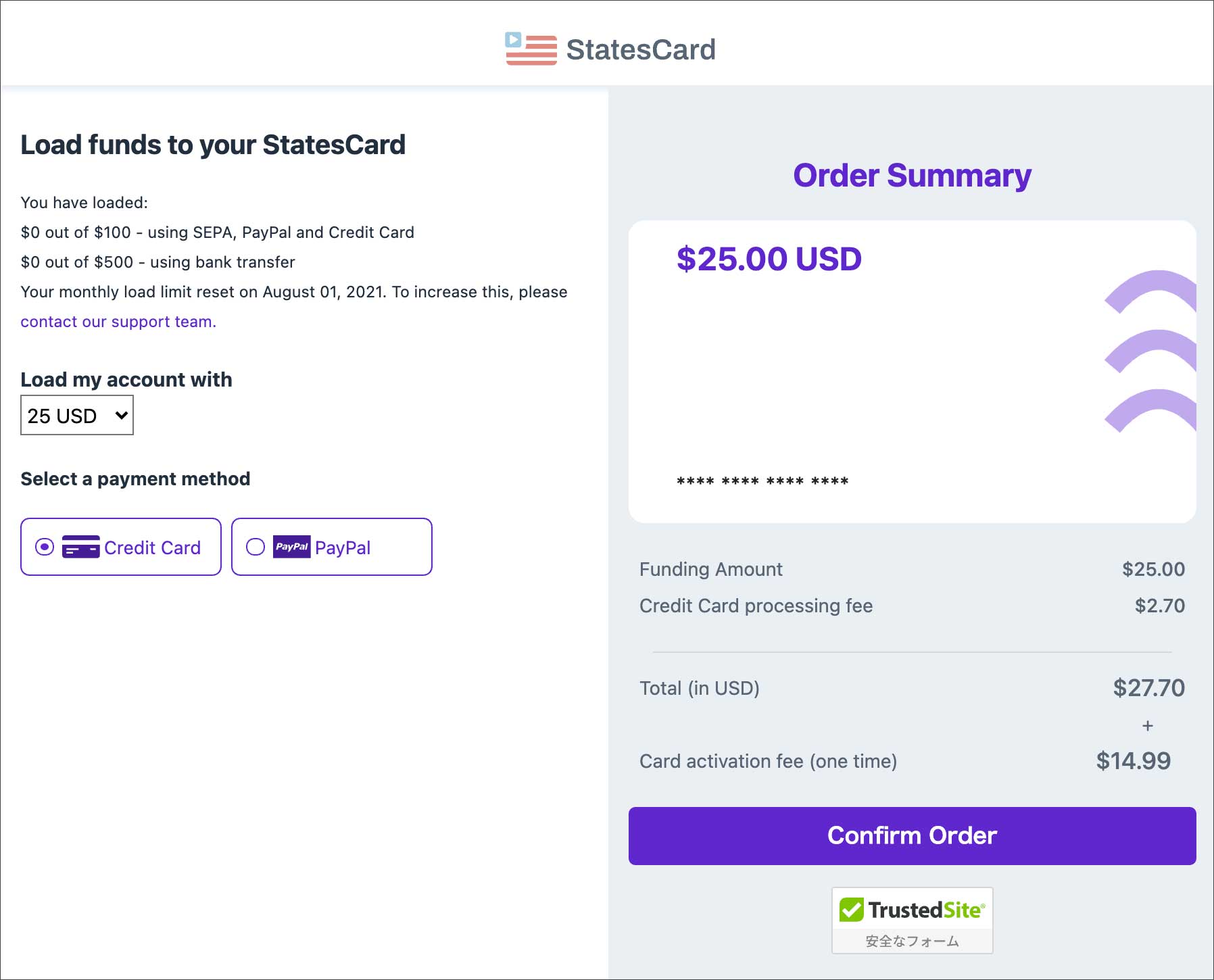Select the PayPal radio button
Viewport: 1214px width, 980px height.
(256, 547)
